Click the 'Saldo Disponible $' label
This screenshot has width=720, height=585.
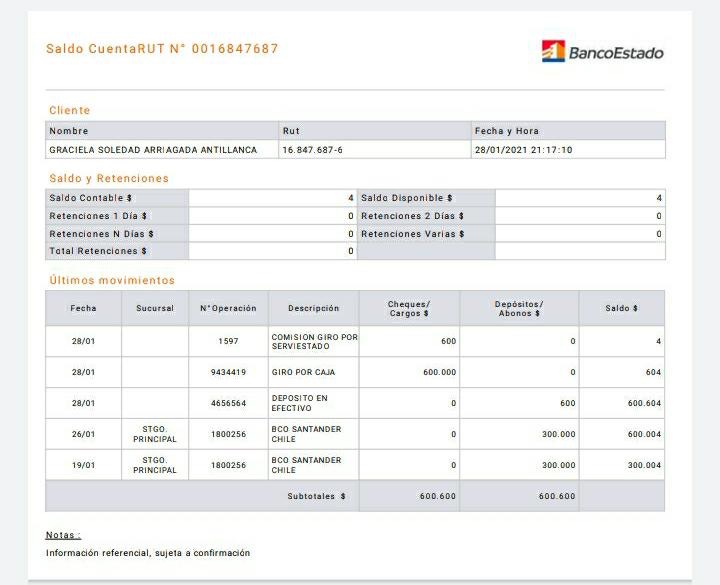[406, 198]
